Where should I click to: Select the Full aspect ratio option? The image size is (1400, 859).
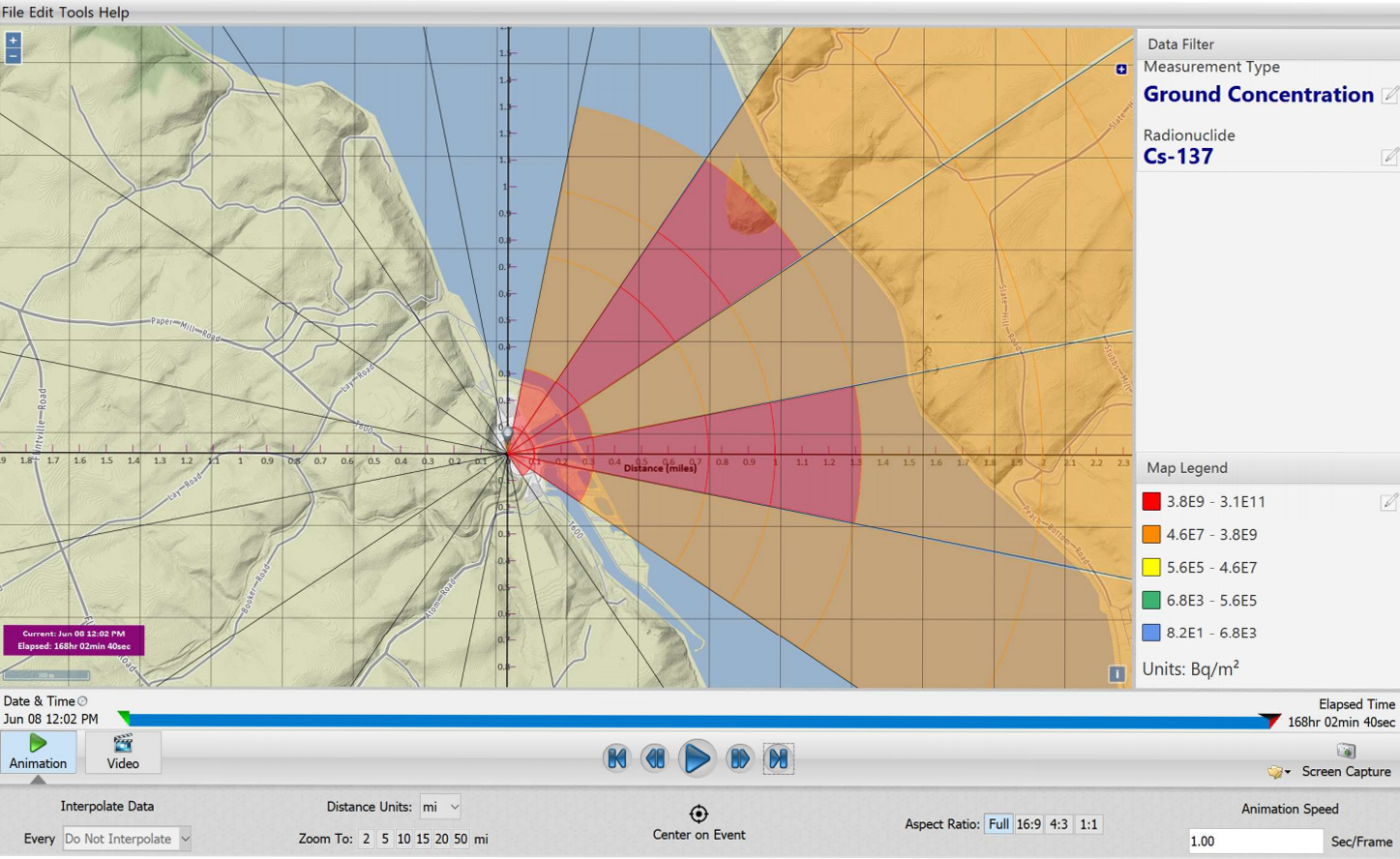click(x=998, y=824)
